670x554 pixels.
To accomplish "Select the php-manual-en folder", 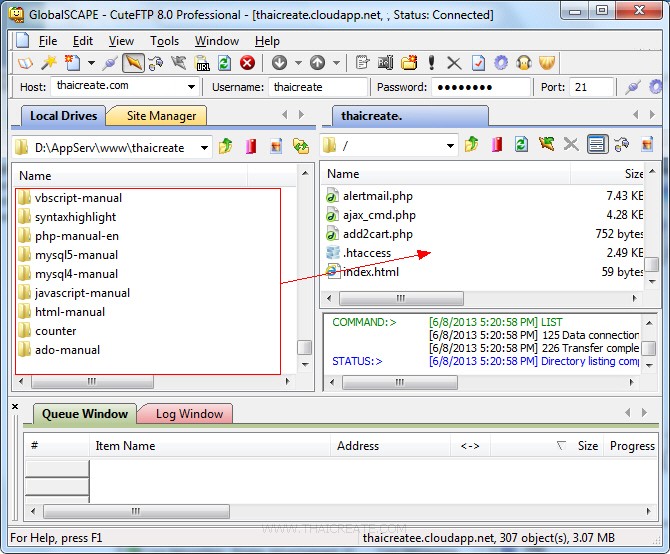I will point(76,236).
